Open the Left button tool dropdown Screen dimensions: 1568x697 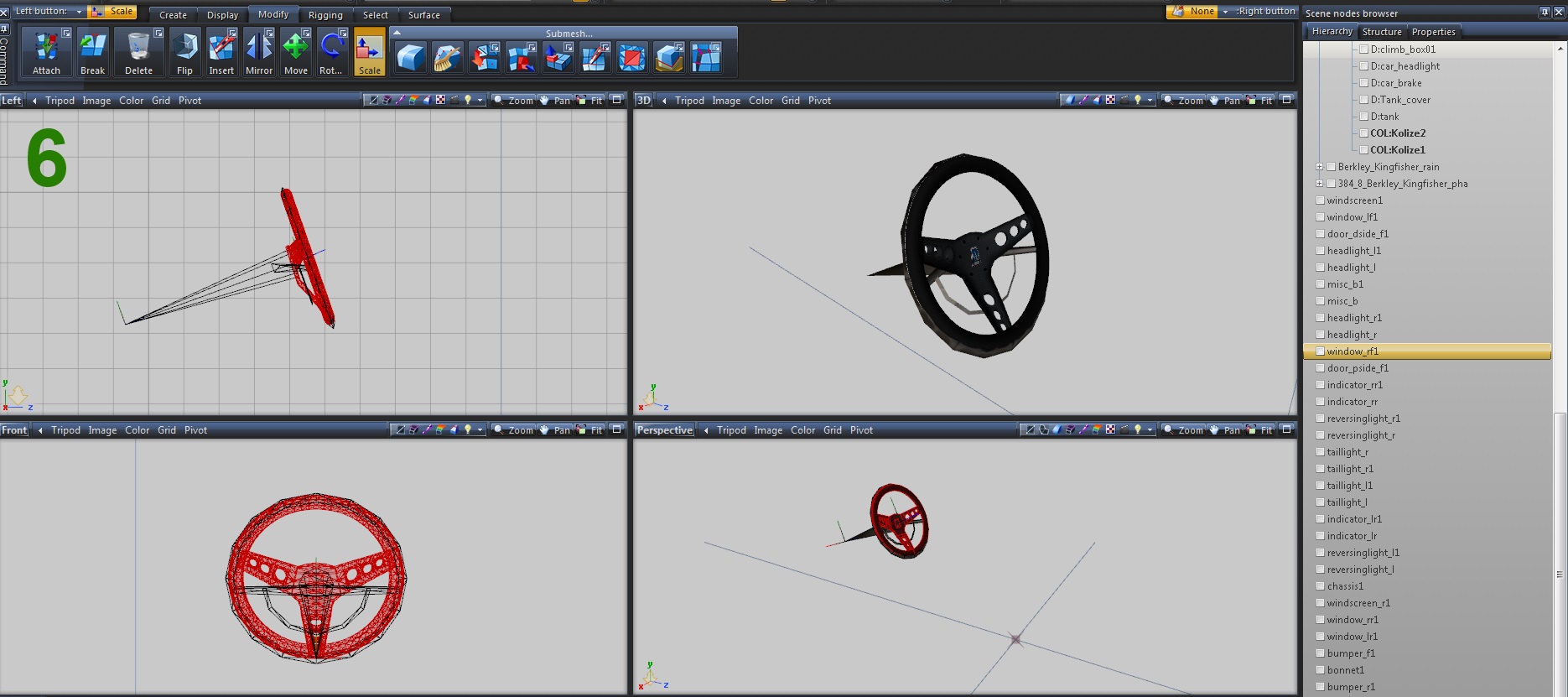pos(79,12)
